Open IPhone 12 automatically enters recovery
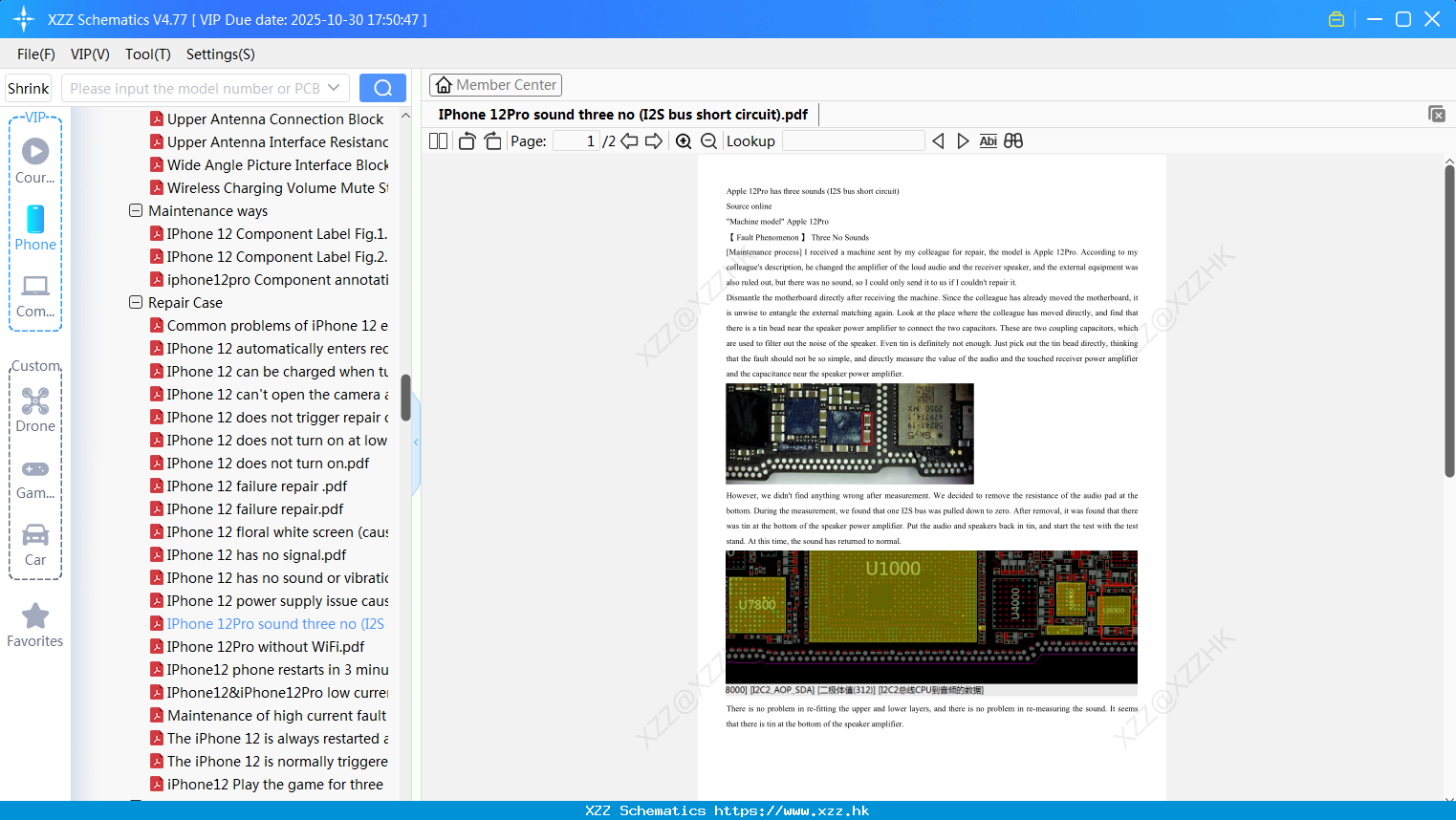The width and height of the screenshot is (1456, 820). point(270,348)
